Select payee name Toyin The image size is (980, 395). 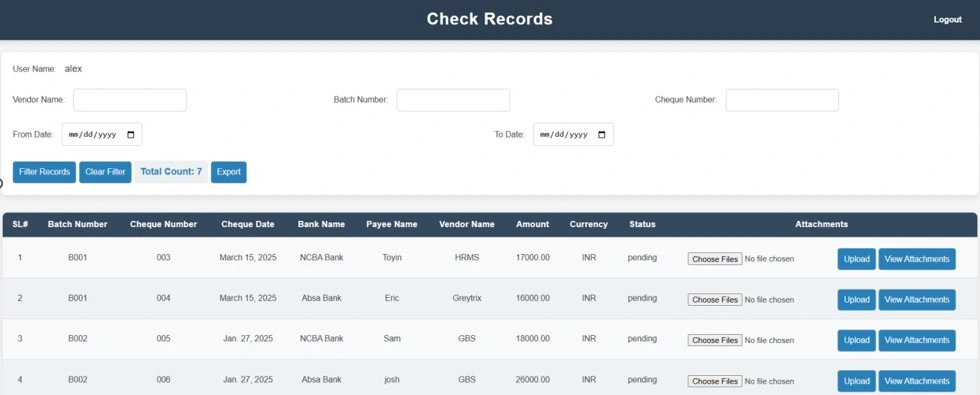392,258
